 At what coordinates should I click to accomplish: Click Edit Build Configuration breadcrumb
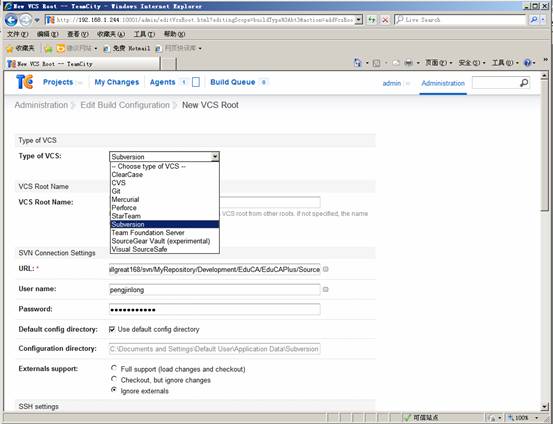click(x=125, y=105)
